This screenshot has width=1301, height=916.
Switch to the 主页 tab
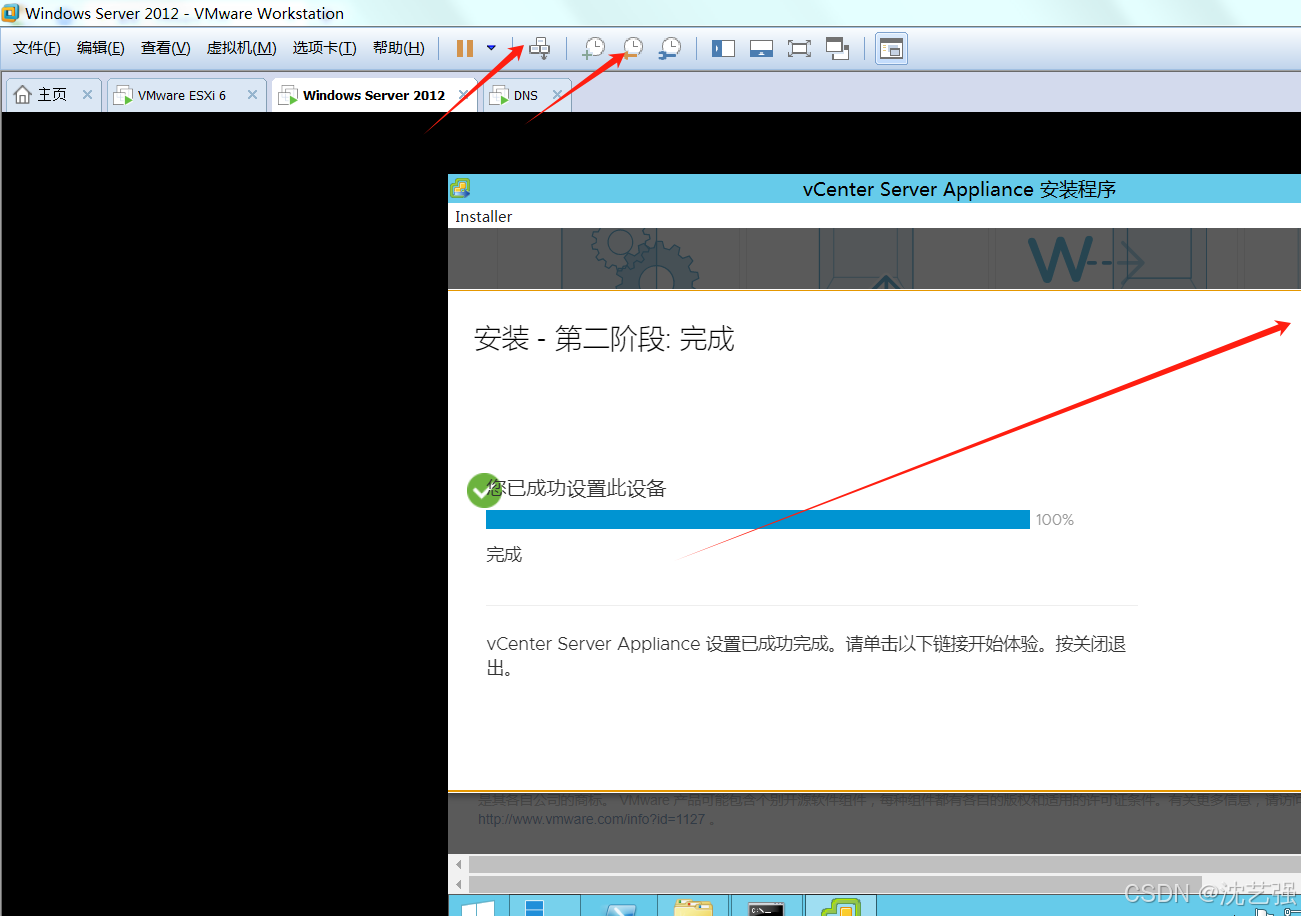pyautogui.click(x=53, y=95)
